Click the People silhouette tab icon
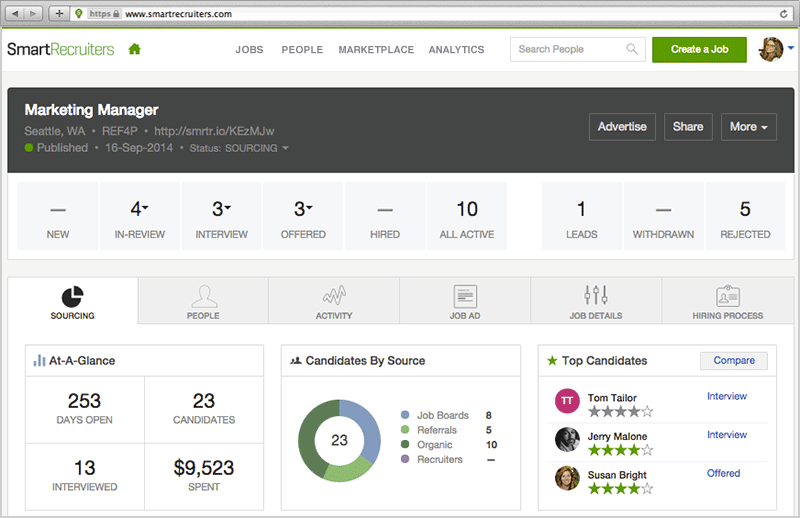 204,296
